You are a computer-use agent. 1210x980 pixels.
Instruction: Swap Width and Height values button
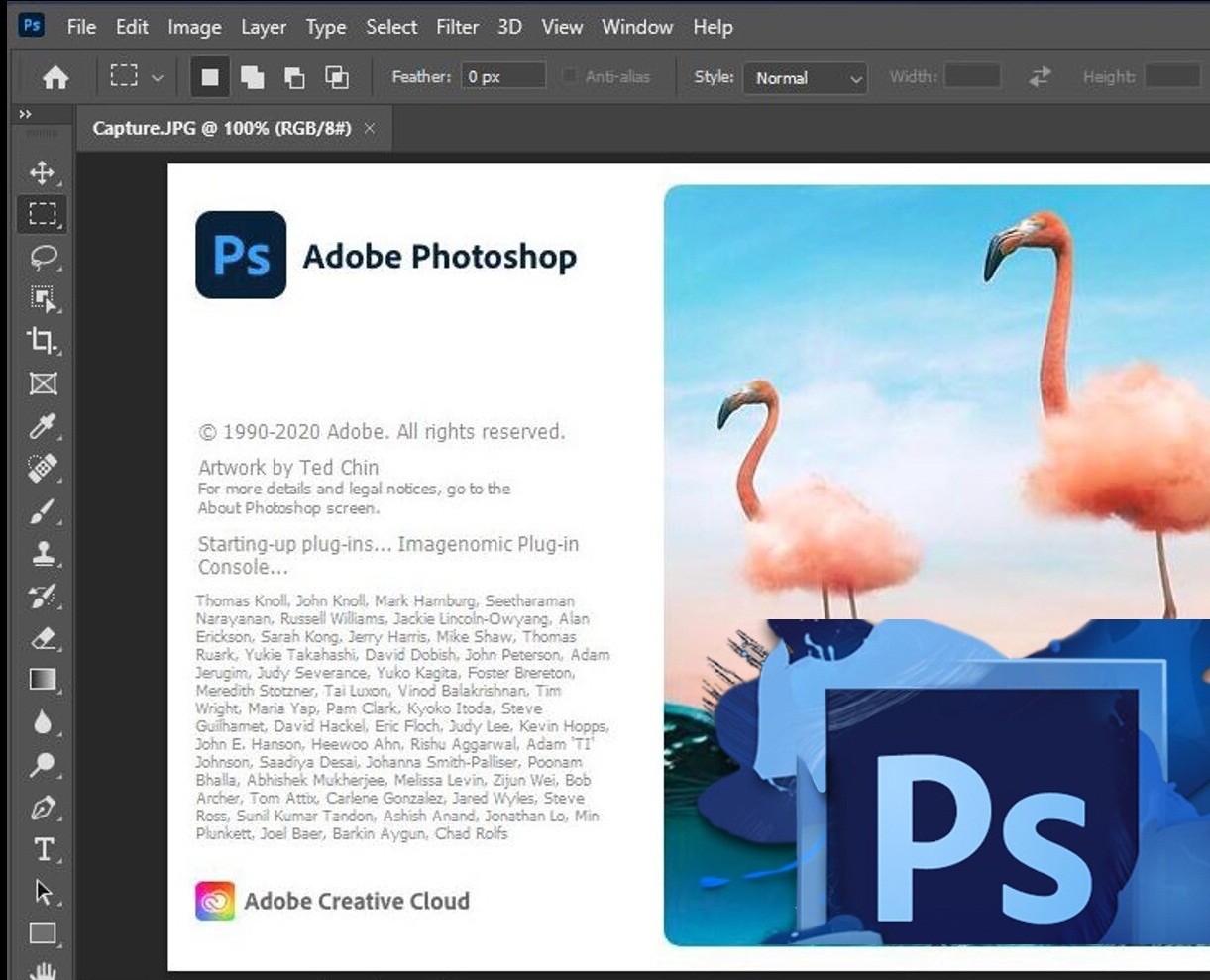pos(1040,77)
